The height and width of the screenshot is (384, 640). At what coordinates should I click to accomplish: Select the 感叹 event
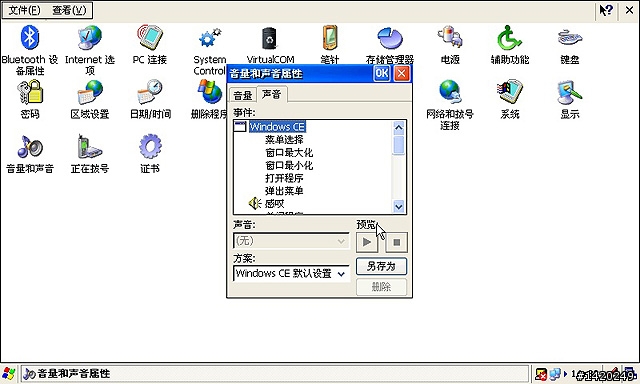click(274, 204)
